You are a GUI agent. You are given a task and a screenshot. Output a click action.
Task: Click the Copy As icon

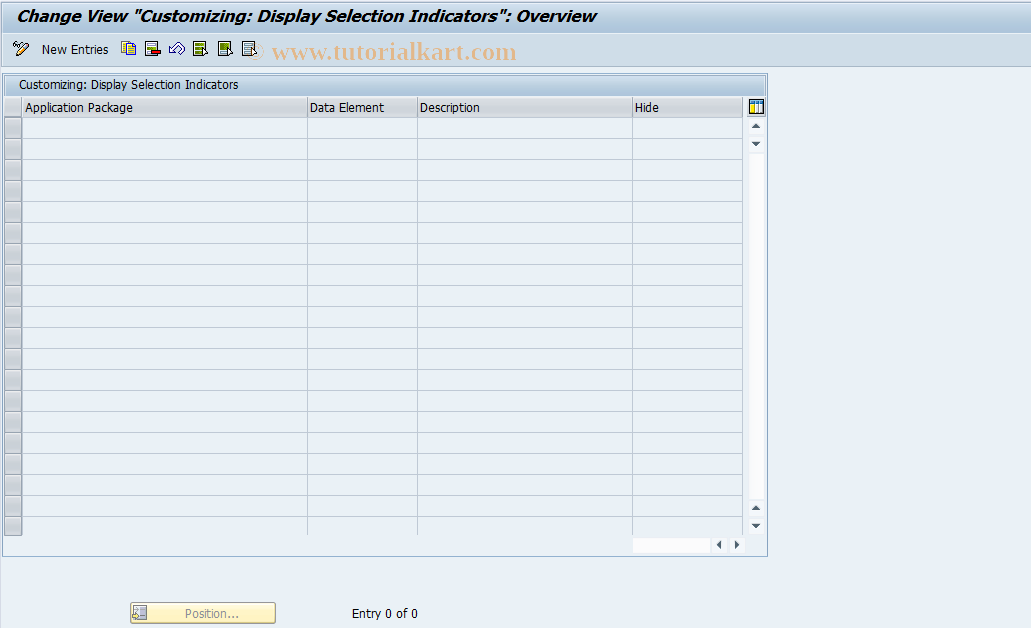(x=128, y=49)
